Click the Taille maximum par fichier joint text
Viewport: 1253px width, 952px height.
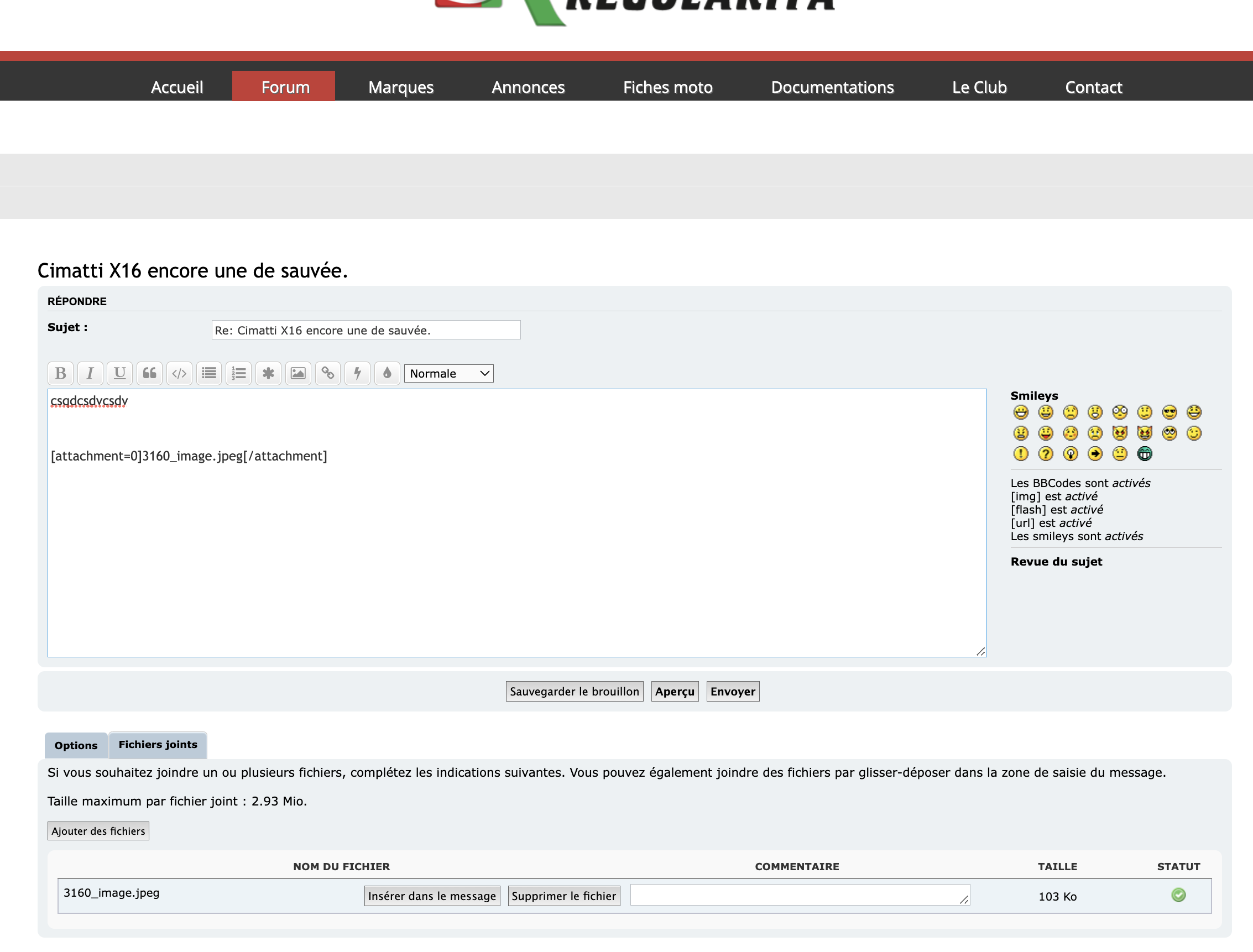177,801
